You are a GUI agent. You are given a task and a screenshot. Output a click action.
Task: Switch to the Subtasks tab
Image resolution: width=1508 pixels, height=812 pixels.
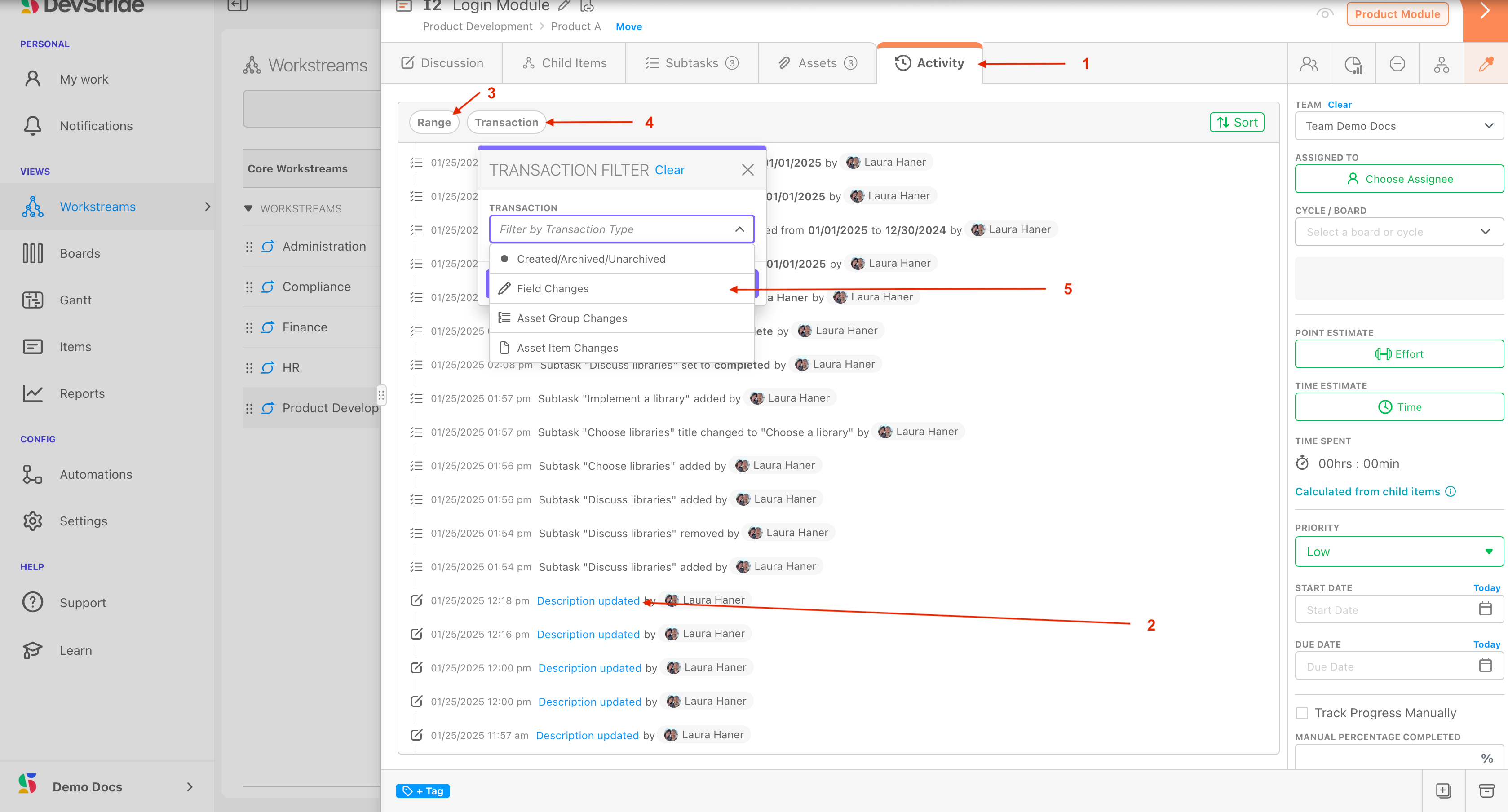(x=691, y=63)
